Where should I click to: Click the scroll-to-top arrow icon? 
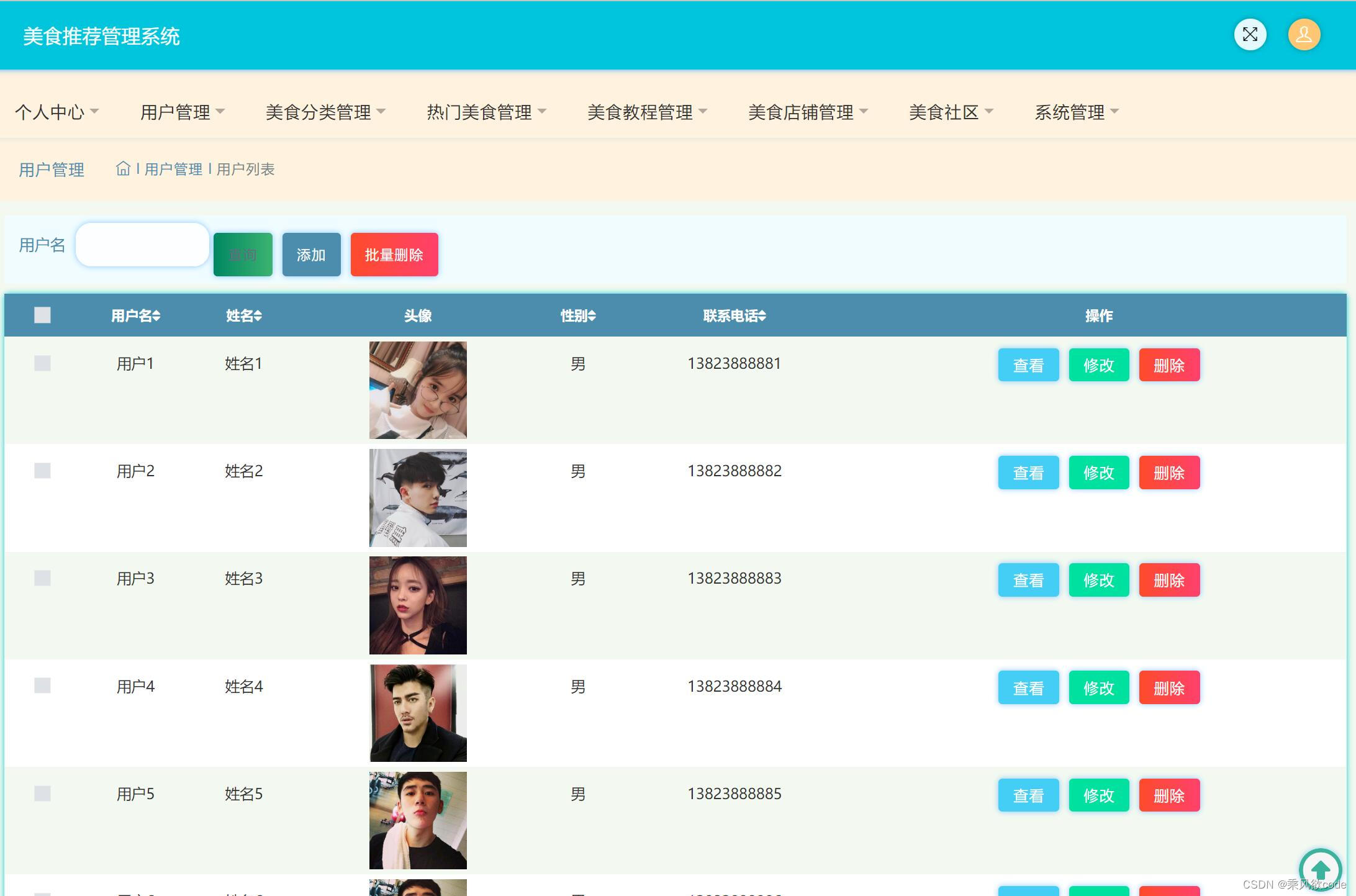tap(1321, 869)
